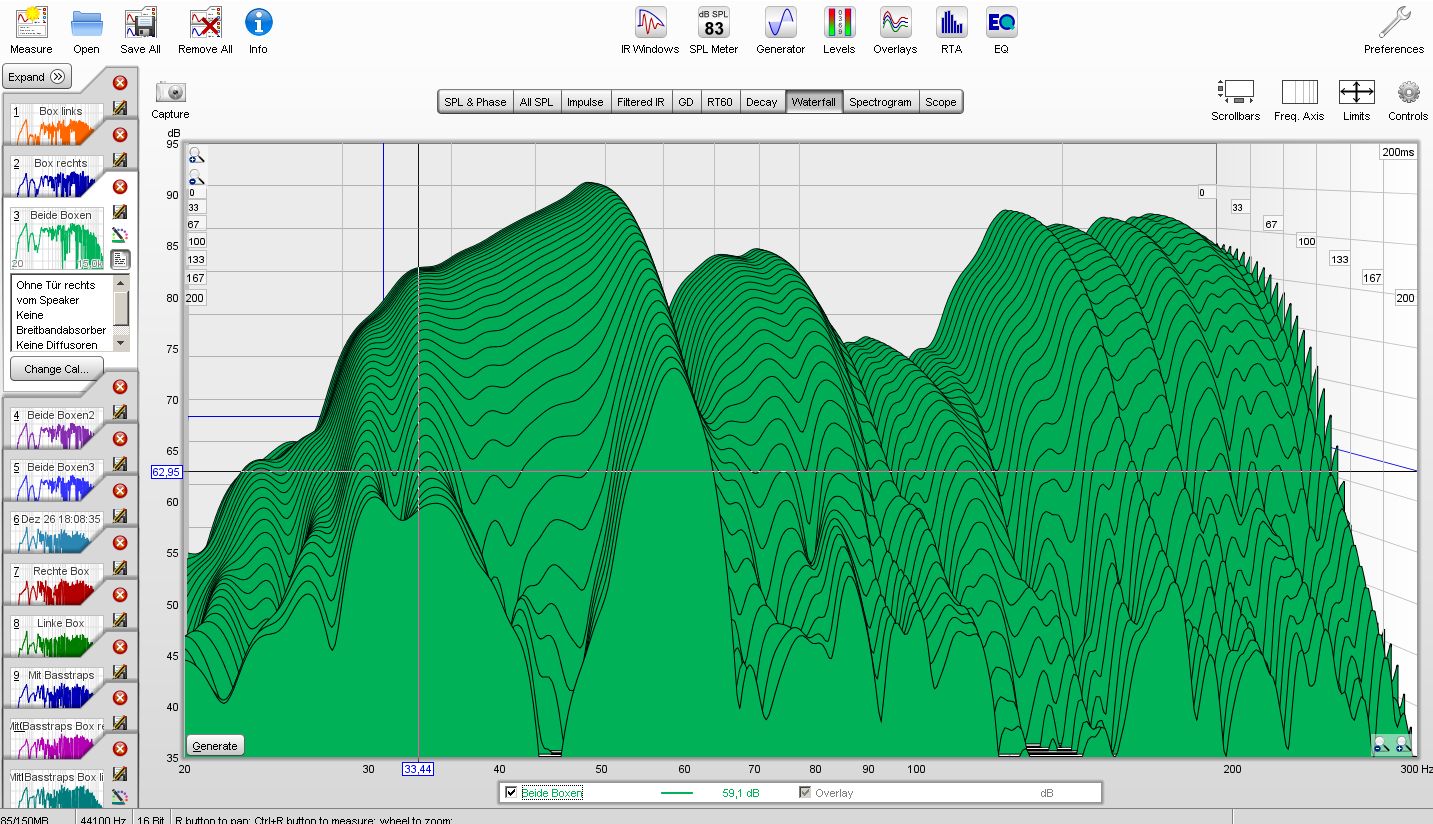This screenshot has width=1433, height=824.
Task: Save the Rechte Box measurement
Action: (120, 568)
